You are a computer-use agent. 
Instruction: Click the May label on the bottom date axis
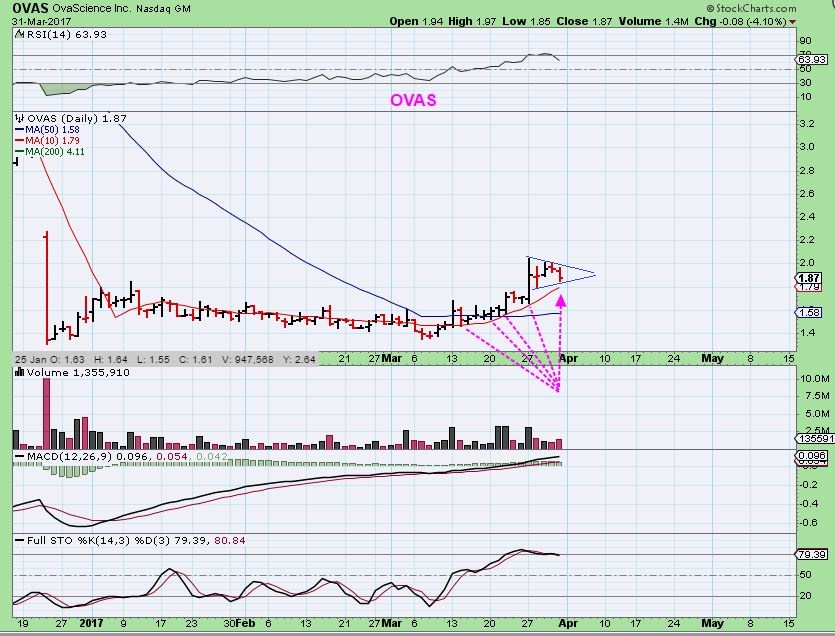point(712,623)
